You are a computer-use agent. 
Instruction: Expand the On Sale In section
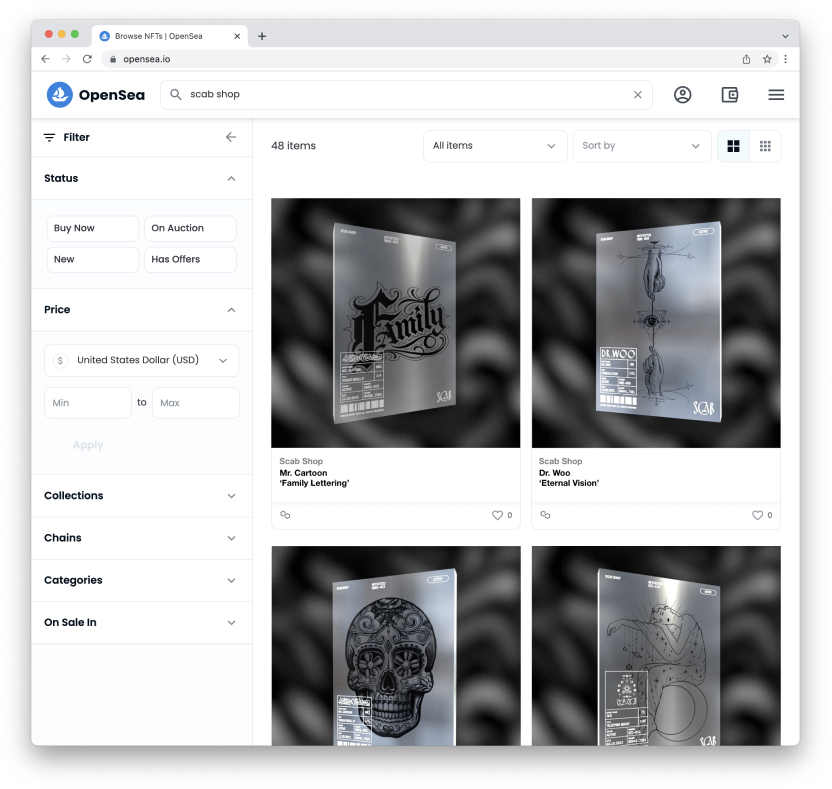coord(231,622)
